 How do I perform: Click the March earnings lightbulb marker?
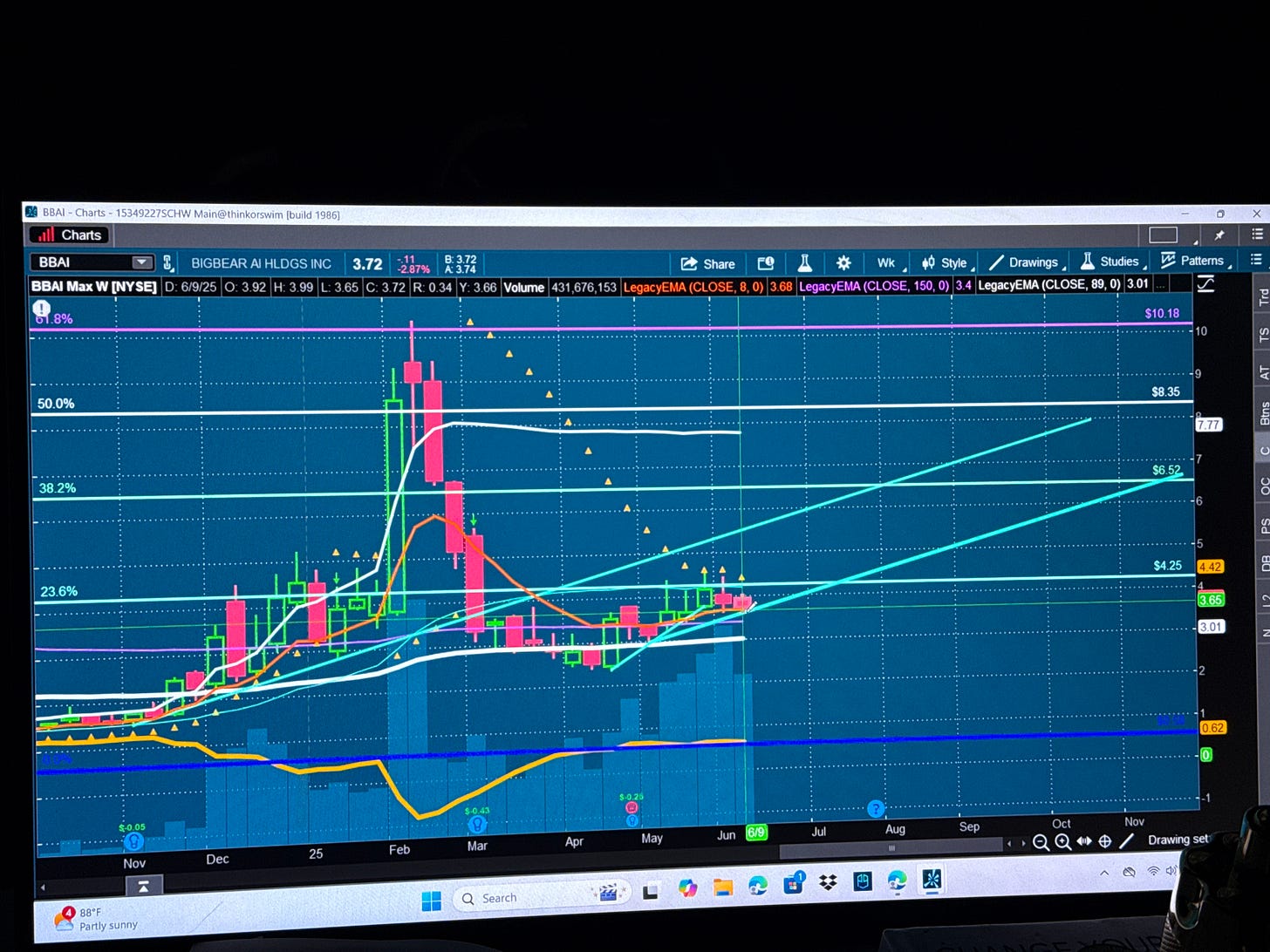click(477, 824)
